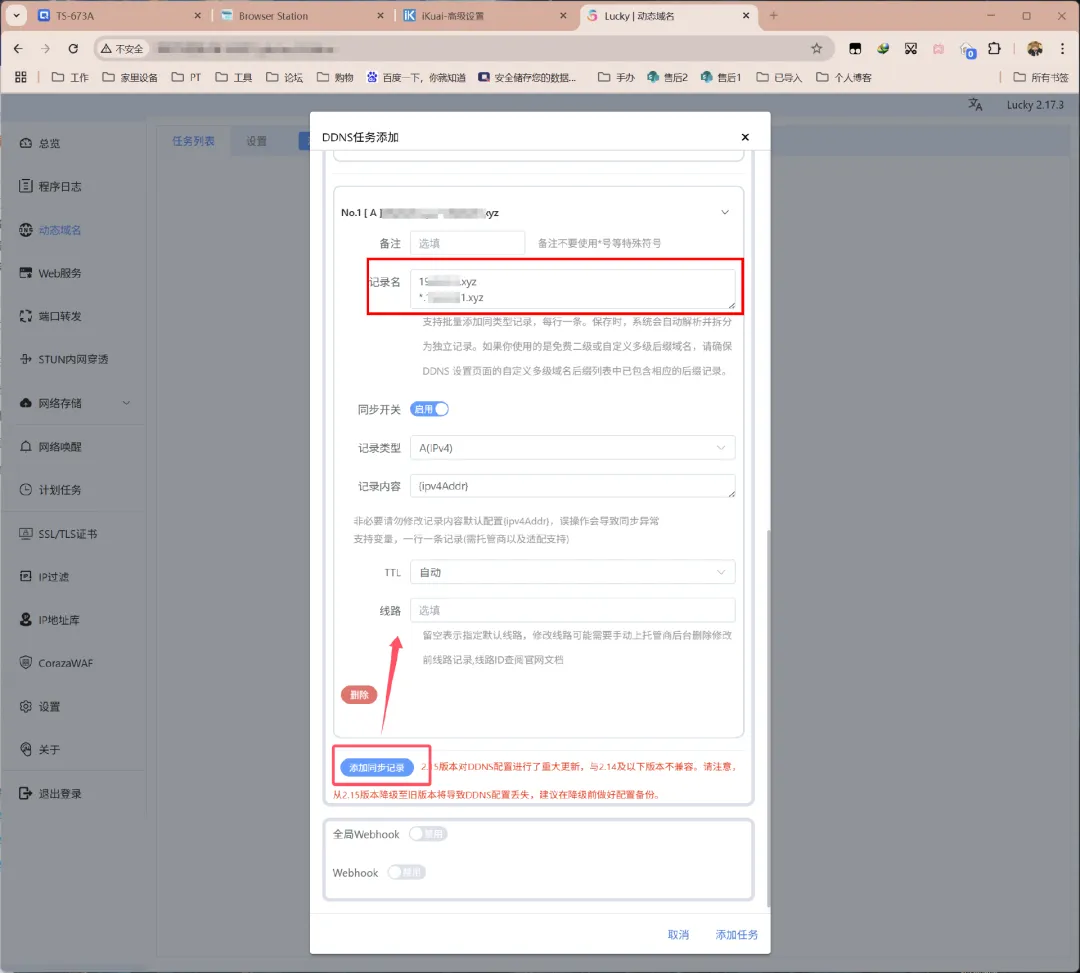Click 添加任务 to submit the task
The width and height of the screenshot is (1080, 973).
point(736,935)
